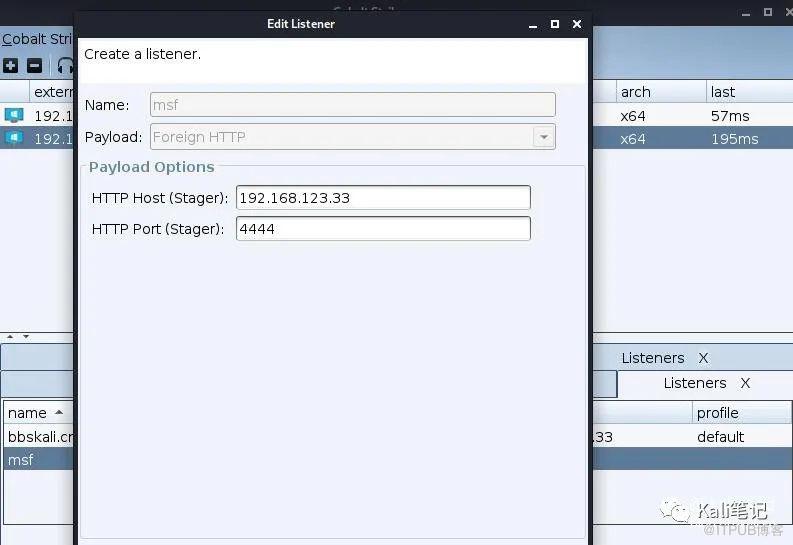Screen dimensions: 793x545
Task: Minimize the main Cobalt Strike window
Action: pyautogui.click(x=745, y=13)
